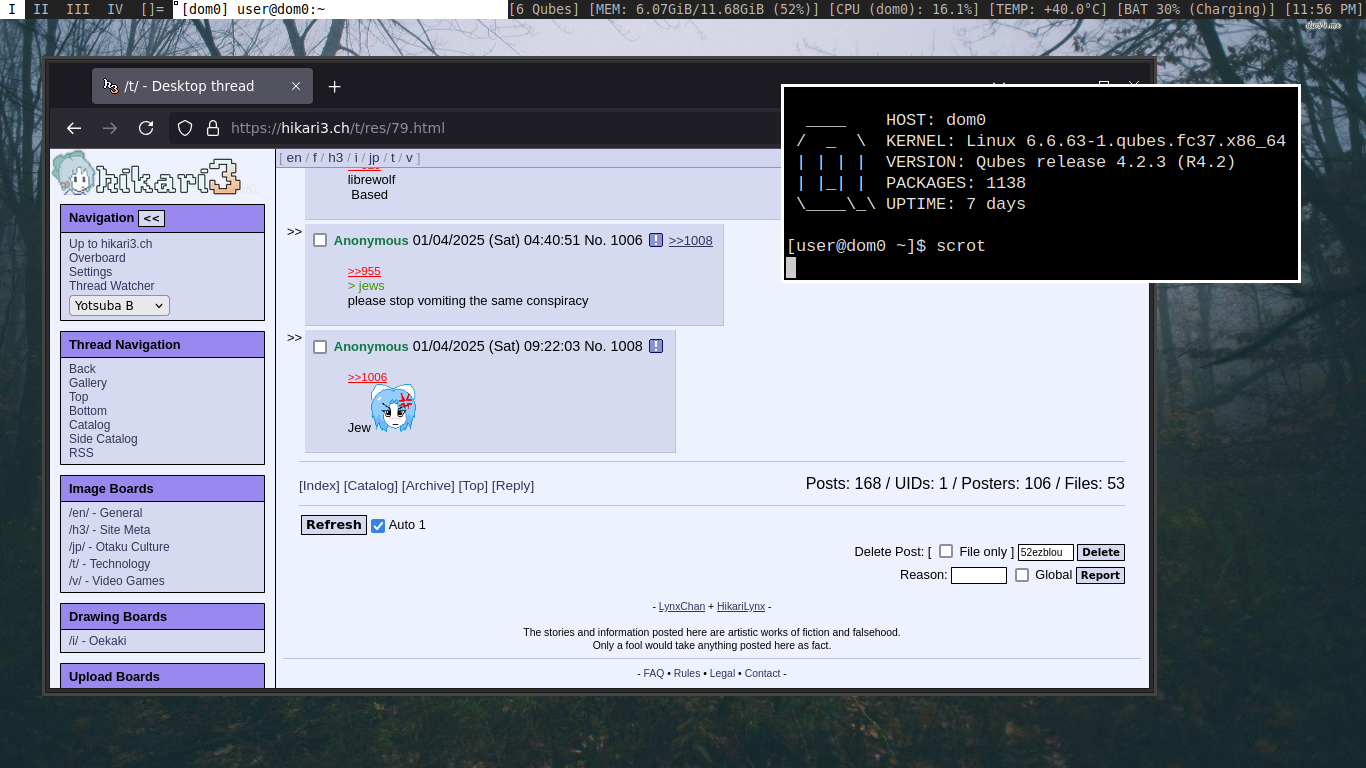Open the Catalog link in Thread Navigation
Screen dimensions: 1366x768
[89, 425]
